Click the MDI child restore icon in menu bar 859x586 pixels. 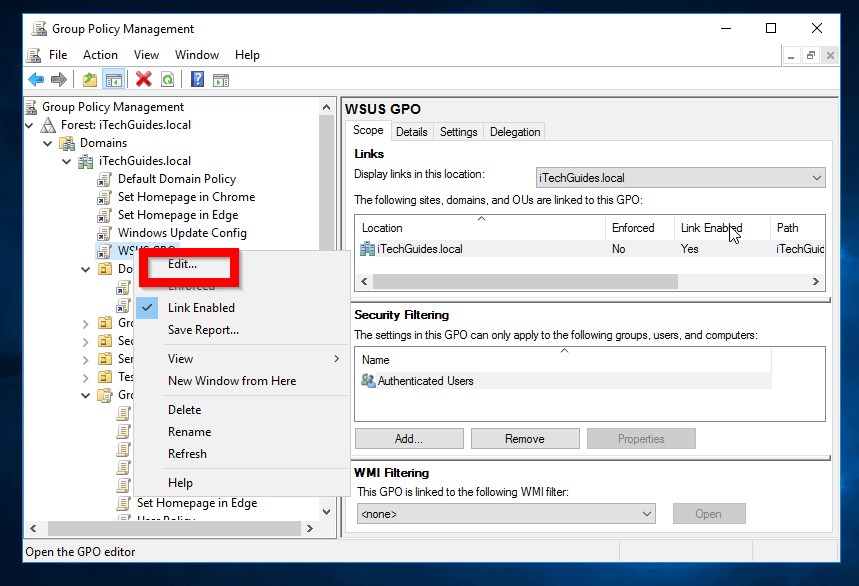tap(811, 55)
